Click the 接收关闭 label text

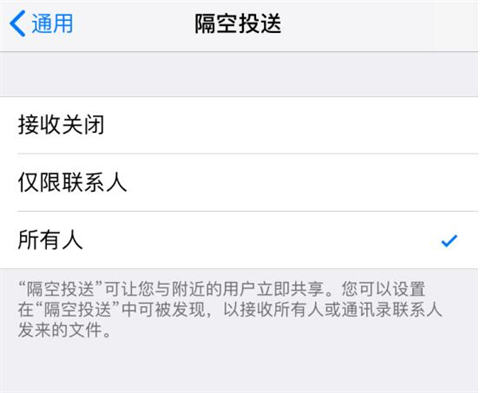(61, 125)
